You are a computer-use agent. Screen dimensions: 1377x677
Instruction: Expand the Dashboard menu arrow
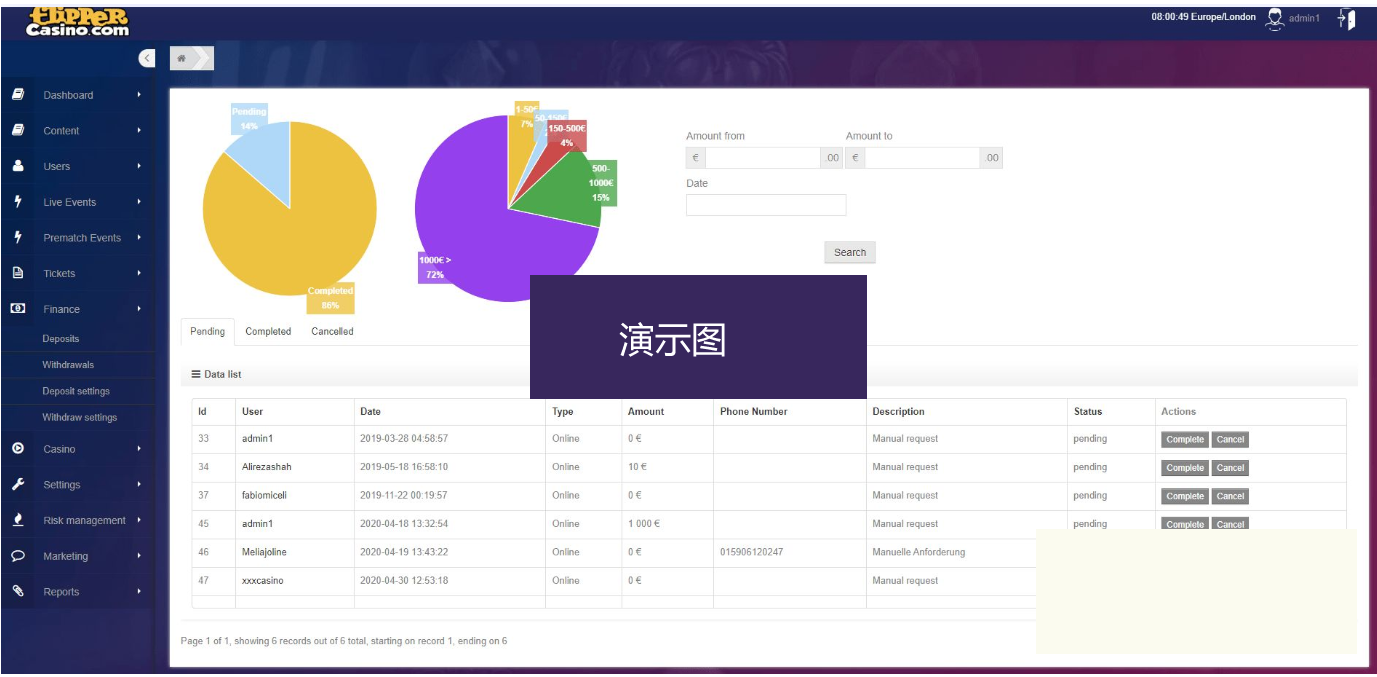(139, 95)
